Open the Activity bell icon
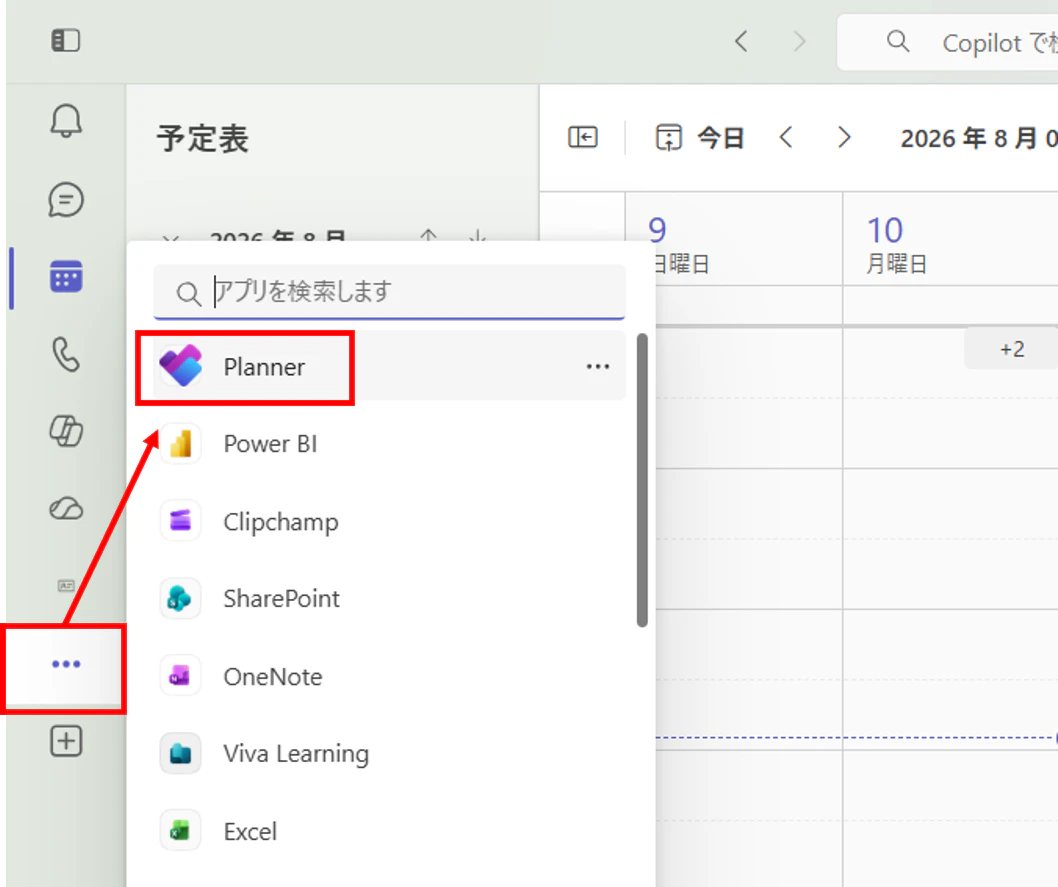The height and width of the screenshot is (887, 1058). (66, 121)
